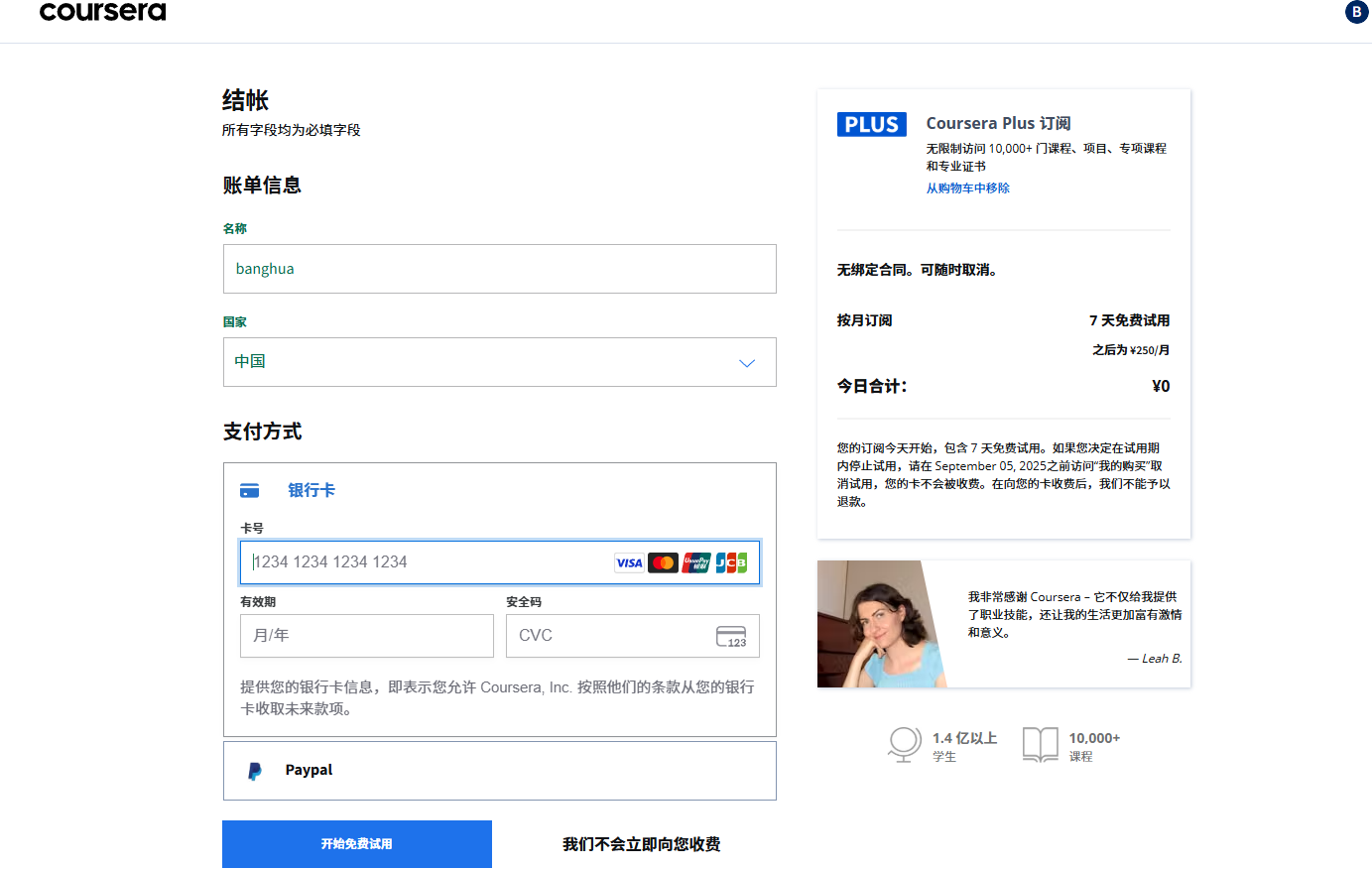Click the 1.4 亿以上 学生 statistic
1372x869 pixels.
tap(942, 745)
